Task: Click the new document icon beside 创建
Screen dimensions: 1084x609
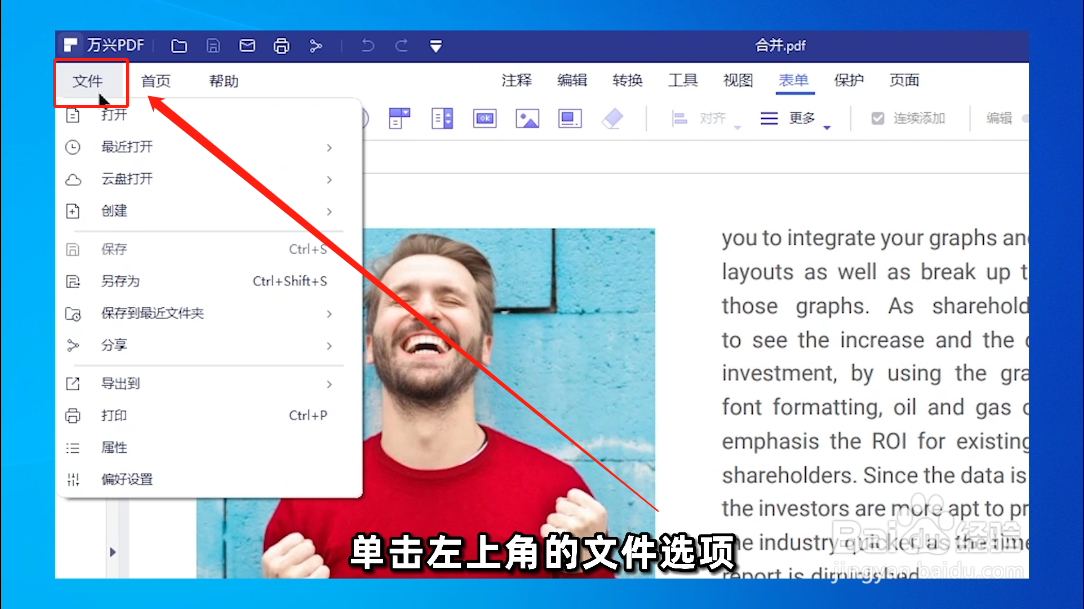Action: (x=73, y=211)
